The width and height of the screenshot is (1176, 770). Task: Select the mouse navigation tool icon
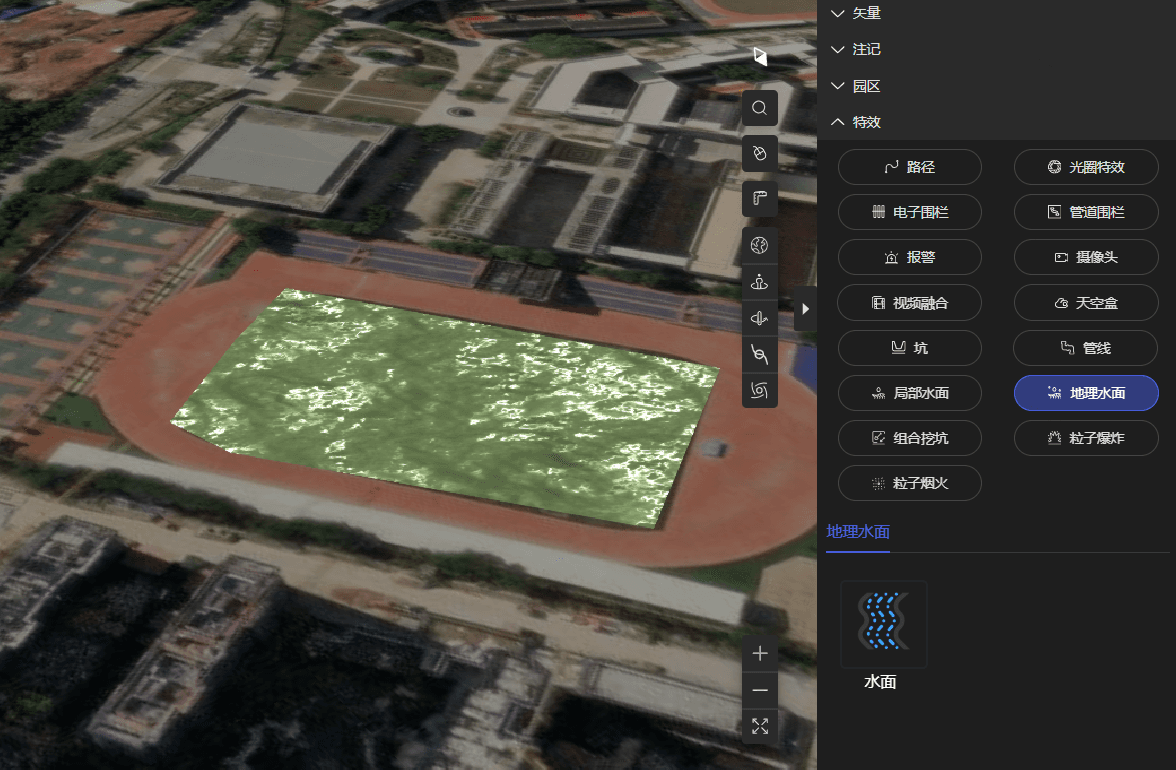click(760, 153)
